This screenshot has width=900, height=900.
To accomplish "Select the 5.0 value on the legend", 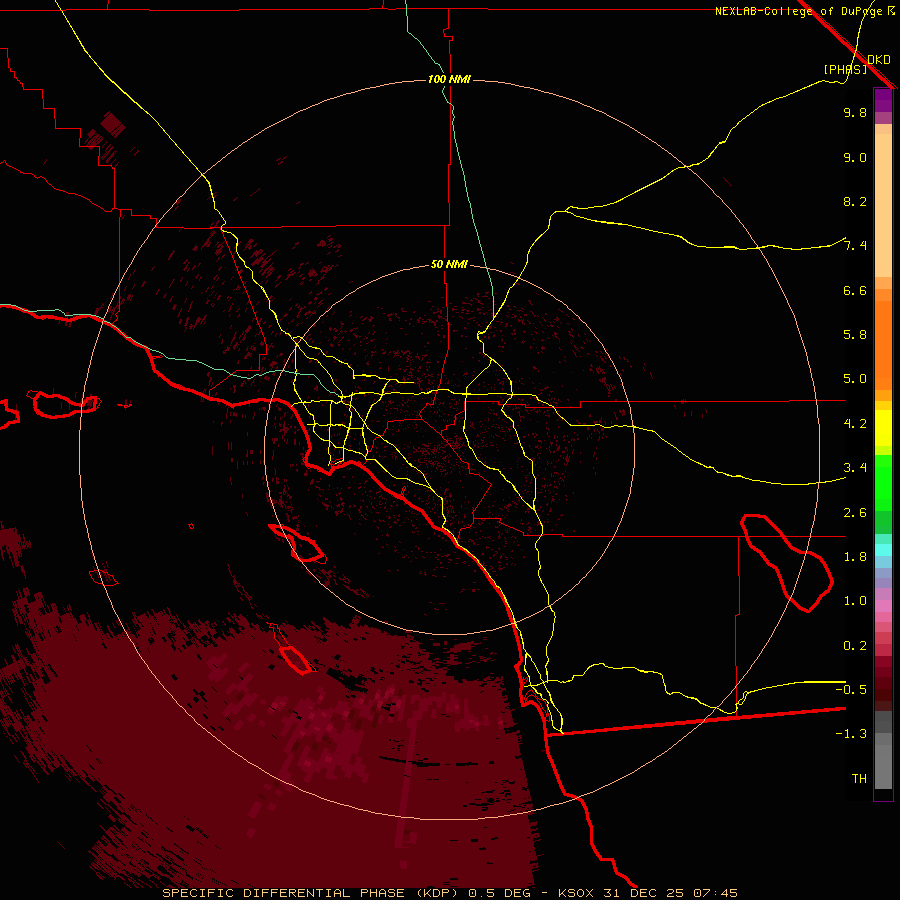I will [x=855, y=379].
